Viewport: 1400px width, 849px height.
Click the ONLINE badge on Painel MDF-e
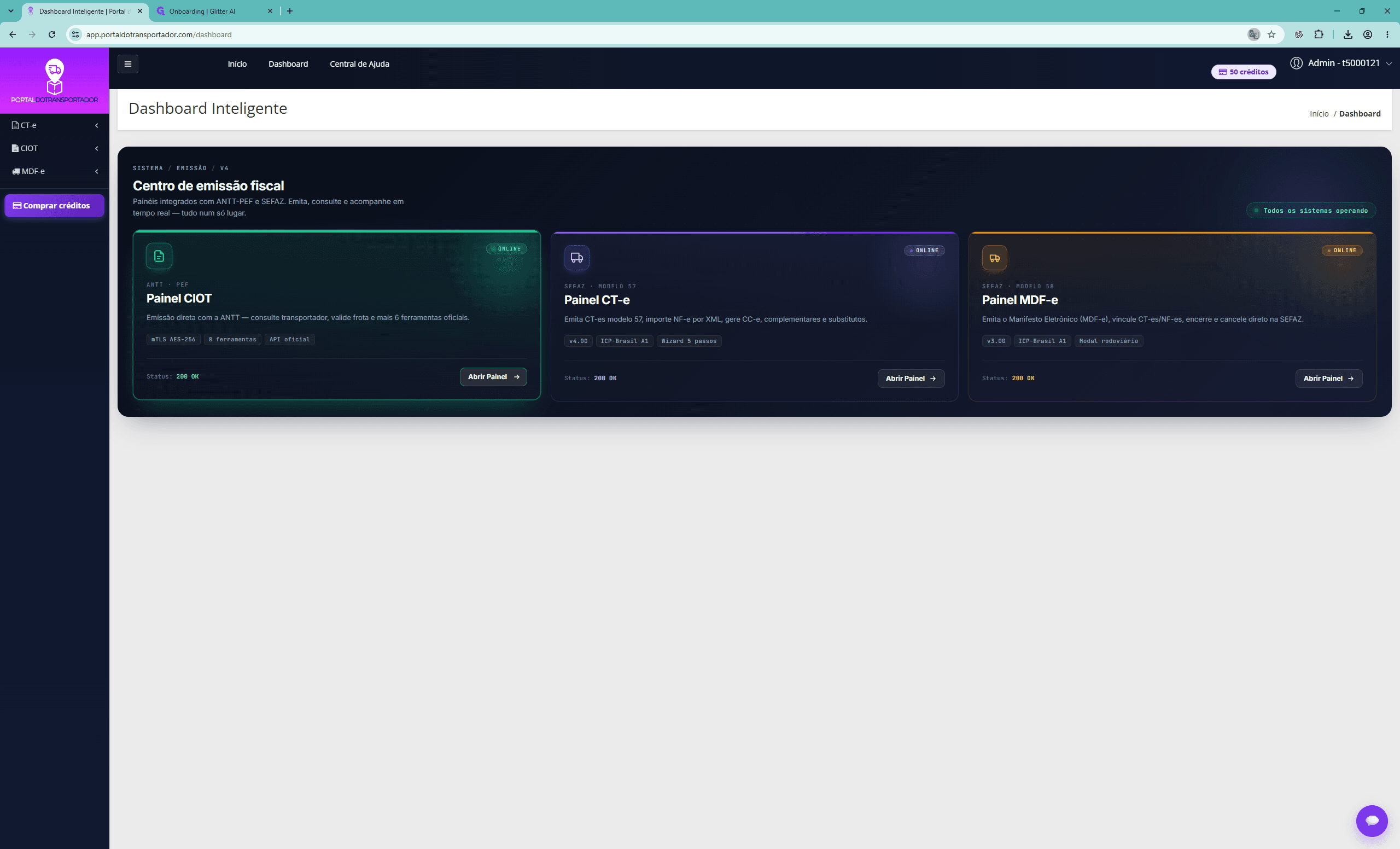1341,251
